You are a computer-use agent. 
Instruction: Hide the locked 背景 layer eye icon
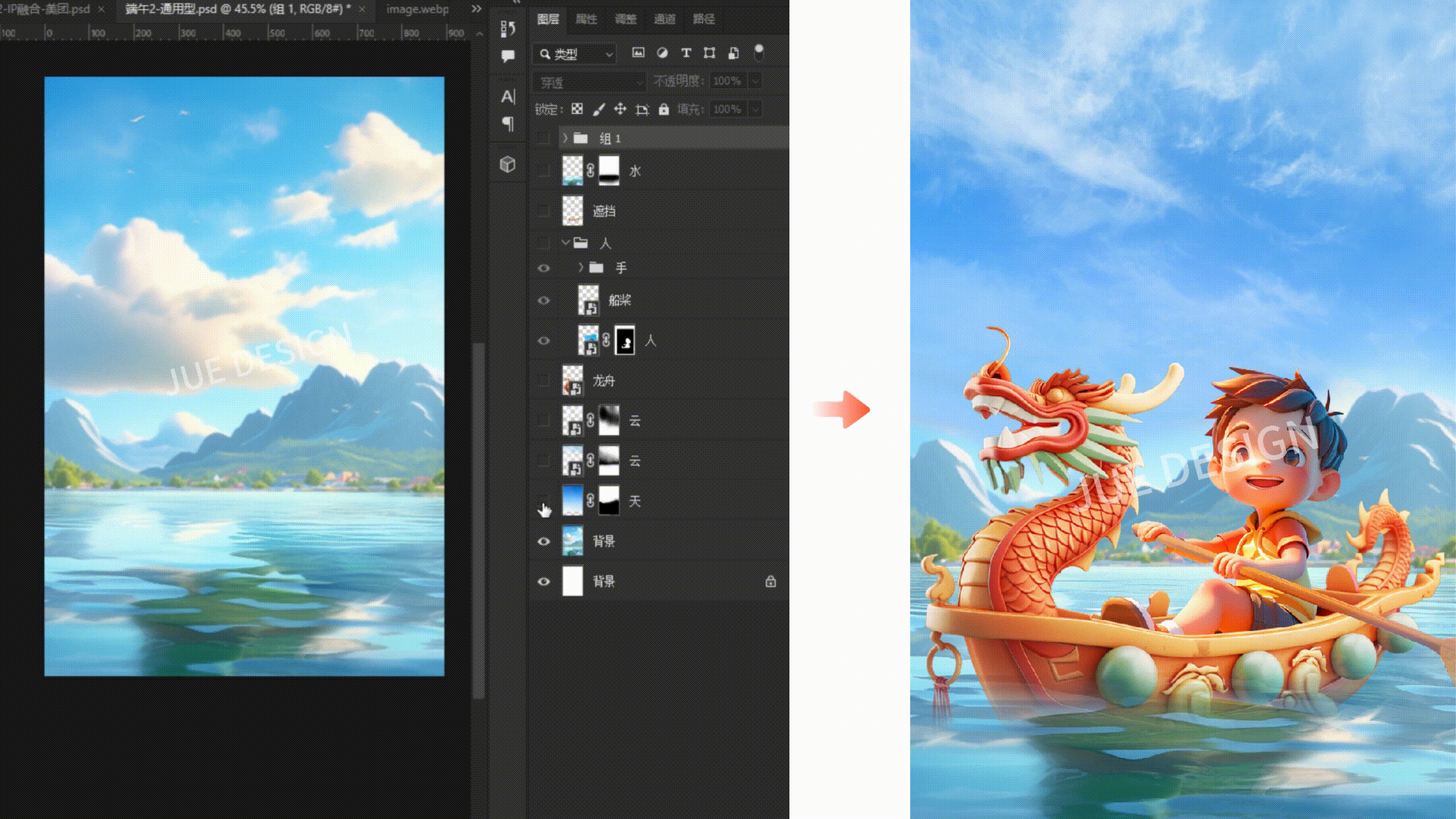544,581
